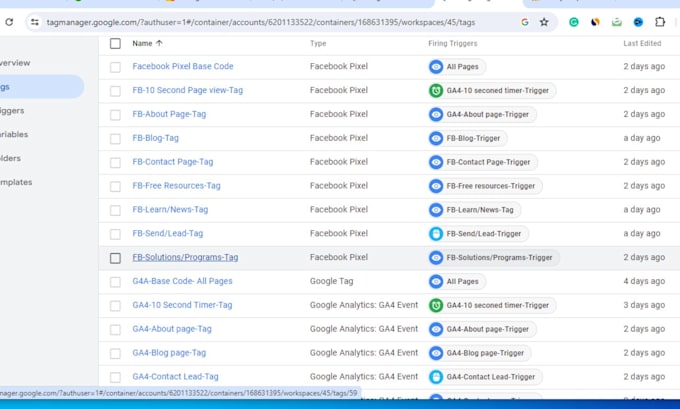The image size is (680, 409).
Task: Tick the FB-About Page-Tag checkbox
Action: point(115,115)
